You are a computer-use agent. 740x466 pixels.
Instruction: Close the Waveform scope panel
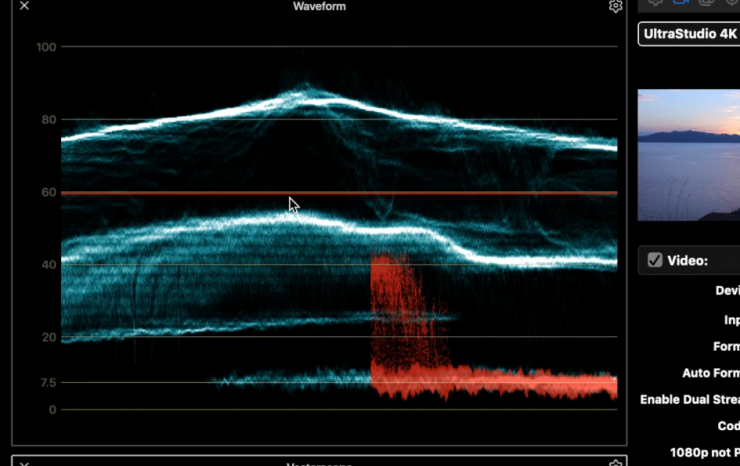[x=24, y=6]
